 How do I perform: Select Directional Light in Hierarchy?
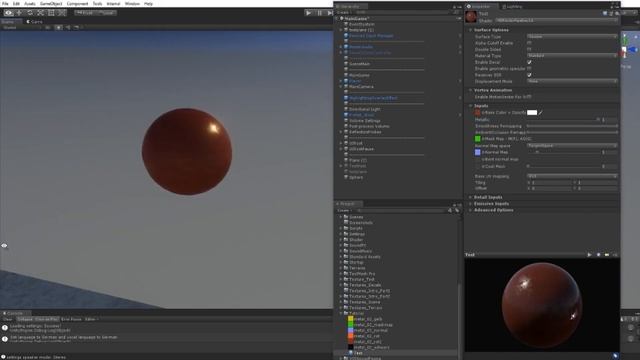click(x=364, y=109)
